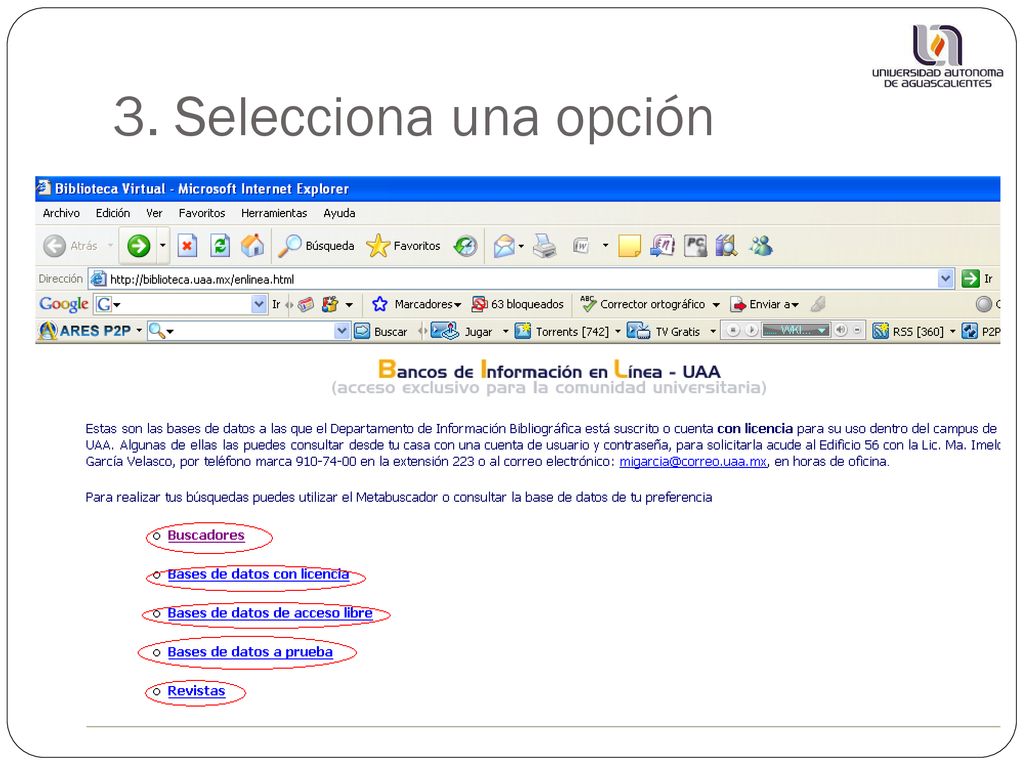1024x768 pixels.
Task: Click the books with magnifier icon
Action: pos(726,246)
